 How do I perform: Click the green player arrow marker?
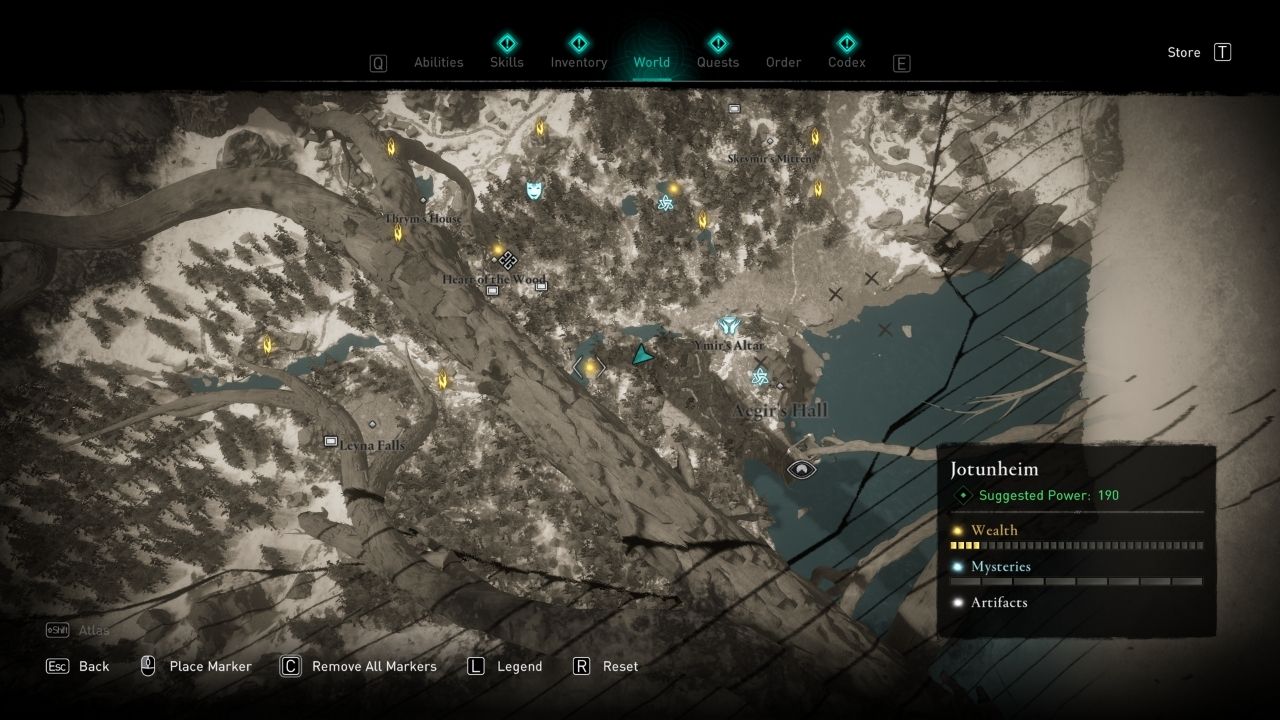pyautogui.click(x=641, y=354)
